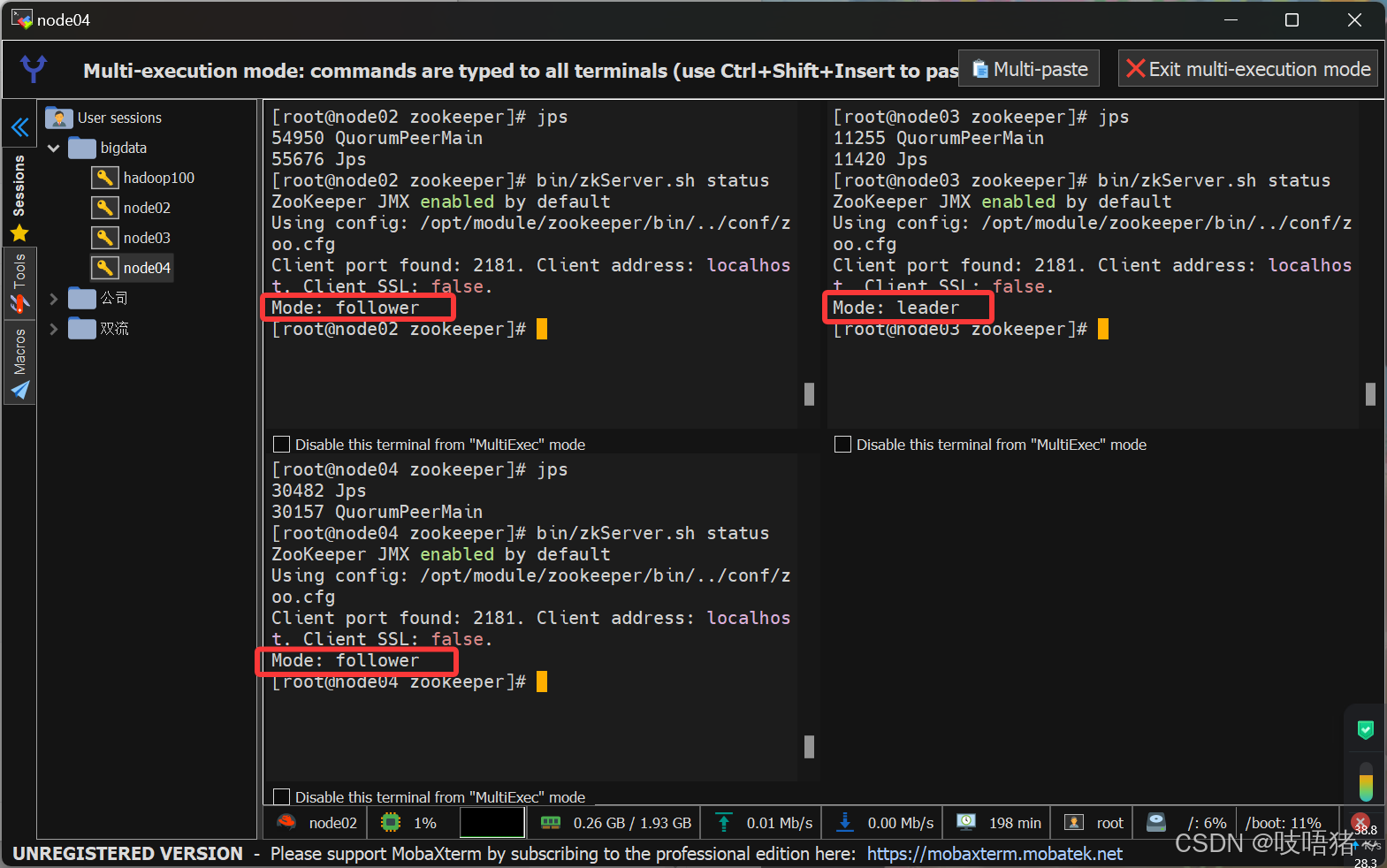Open the mobaxterm.mobatek.net link
This screenshot has width=1387, height=868.
coord(995,854)
